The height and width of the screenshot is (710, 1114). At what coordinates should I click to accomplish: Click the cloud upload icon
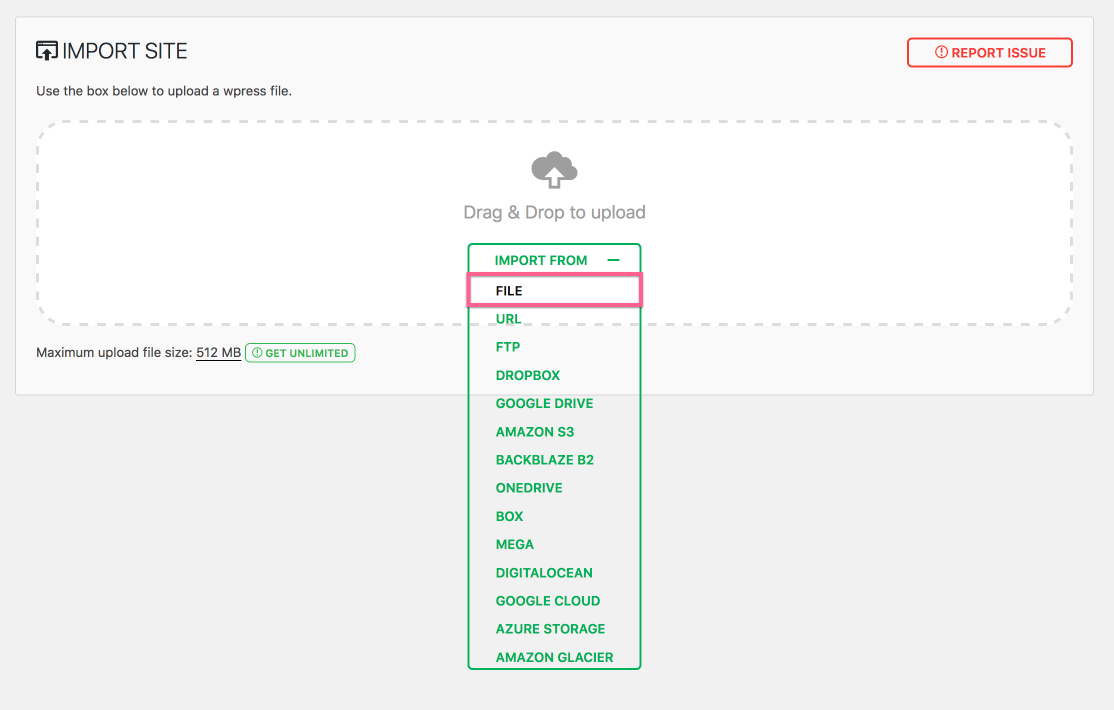pos(554,170)
